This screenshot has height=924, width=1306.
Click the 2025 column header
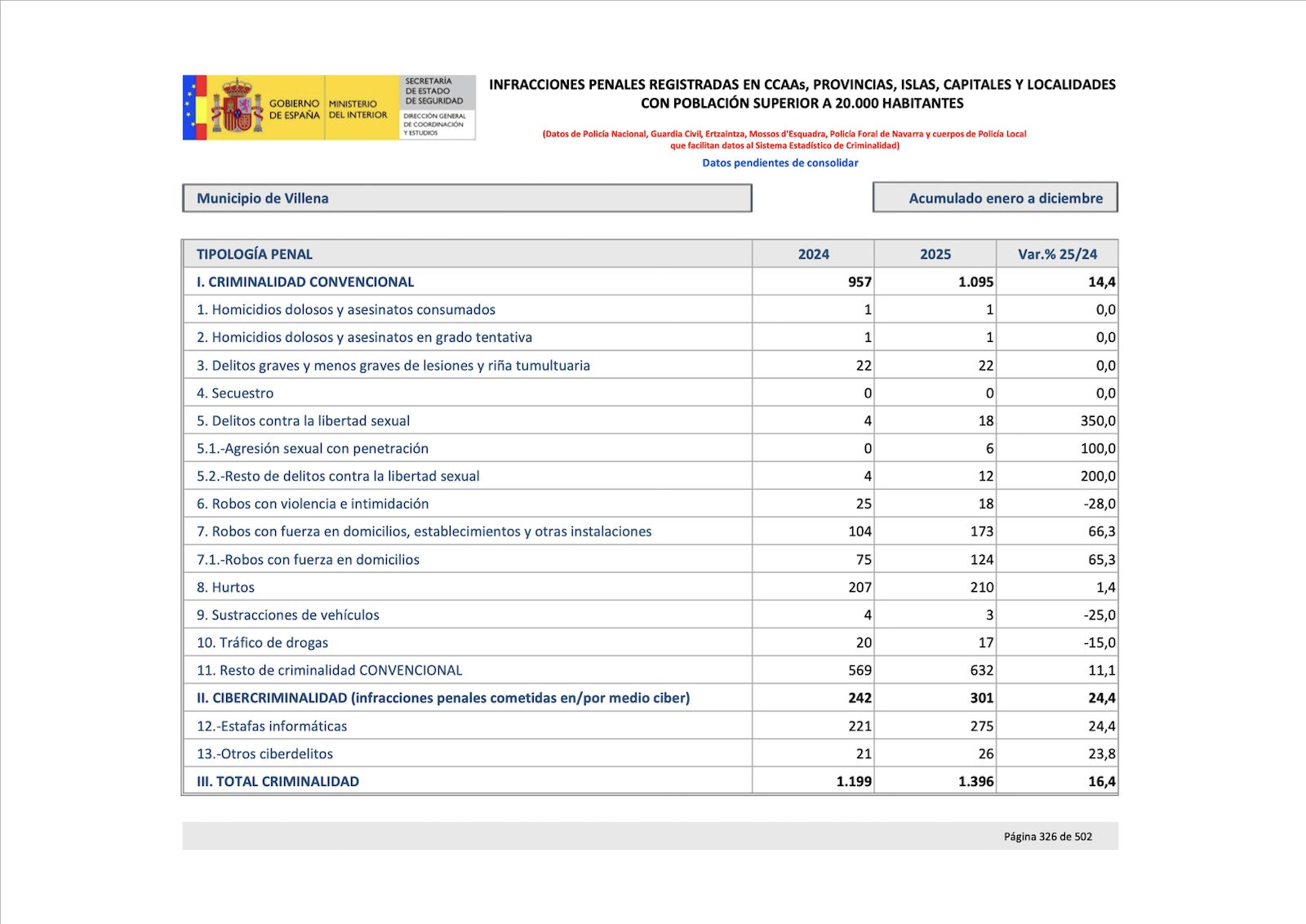click(x=935, y=254)
